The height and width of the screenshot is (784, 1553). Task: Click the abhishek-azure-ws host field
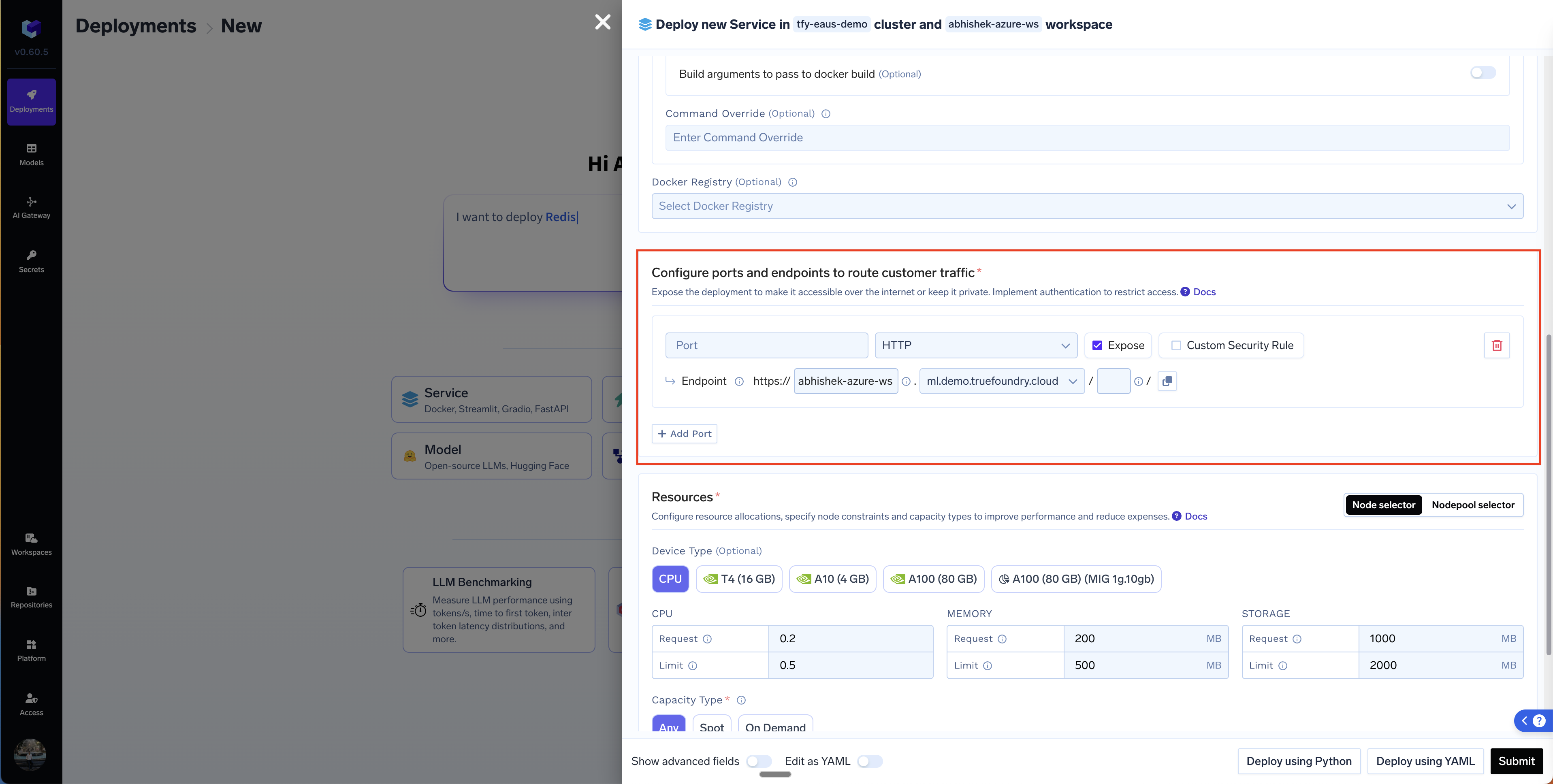(846, 381)
